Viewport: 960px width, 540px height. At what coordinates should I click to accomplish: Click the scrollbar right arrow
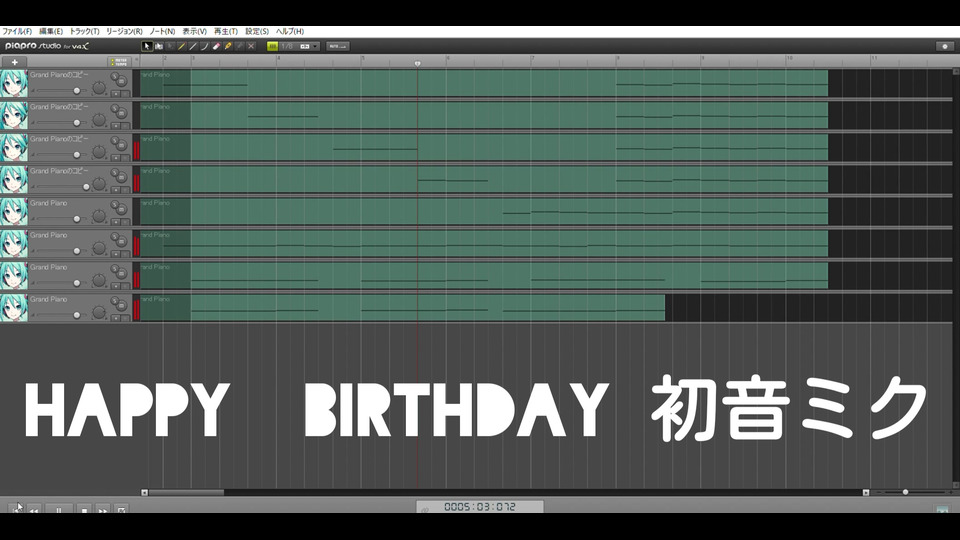coord(866,492)
